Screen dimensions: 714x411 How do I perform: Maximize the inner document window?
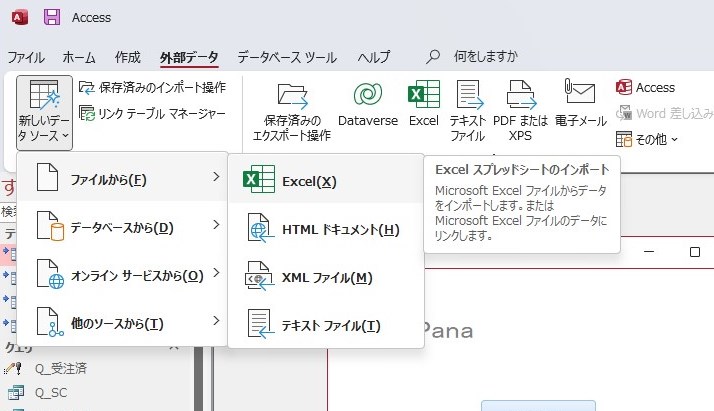pos(695,252)
